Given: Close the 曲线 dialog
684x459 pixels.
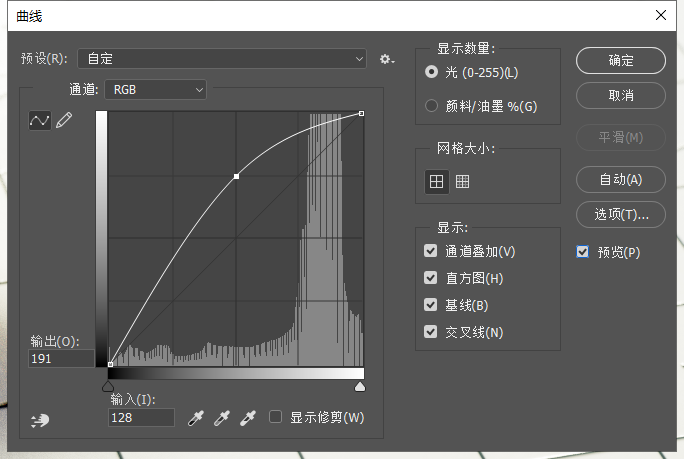Looking at the screenshot, I should click(661, 15).
